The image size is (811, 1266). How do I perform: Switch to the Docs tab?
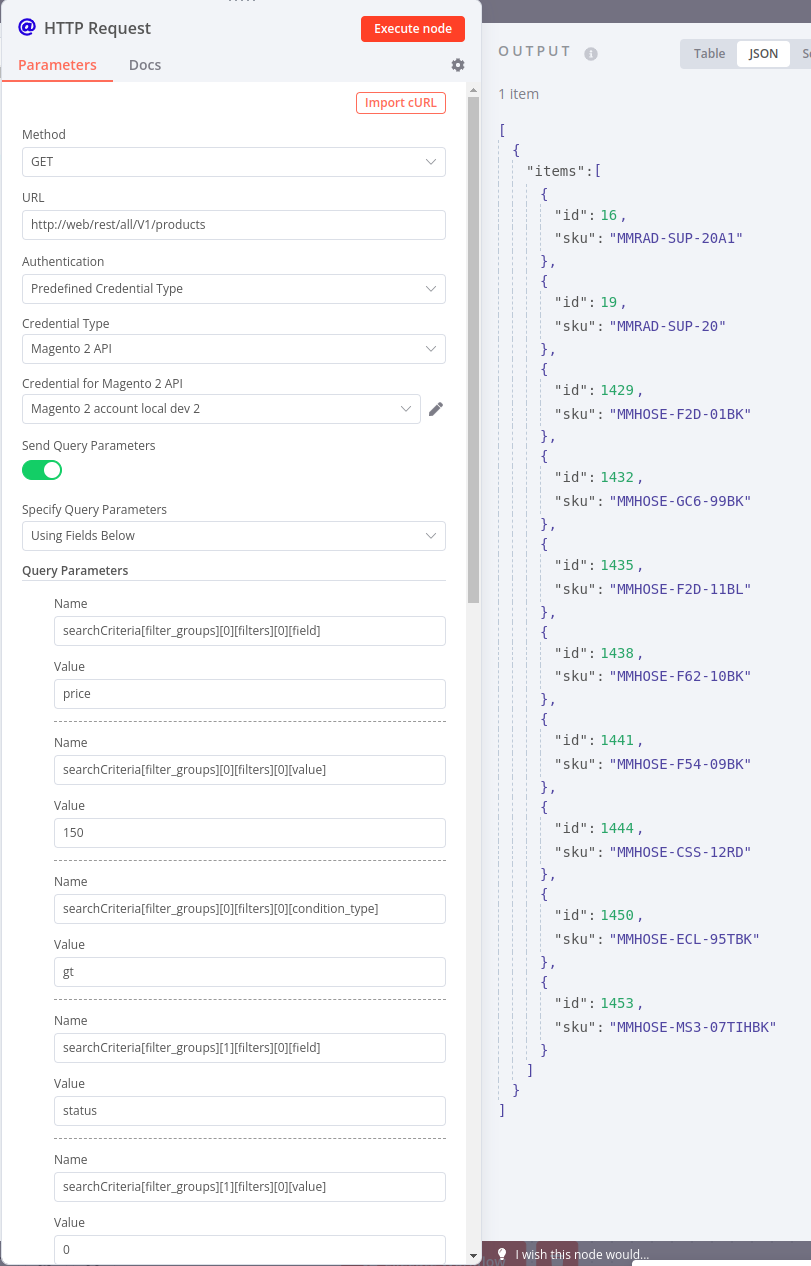click(x=145, y=64)
